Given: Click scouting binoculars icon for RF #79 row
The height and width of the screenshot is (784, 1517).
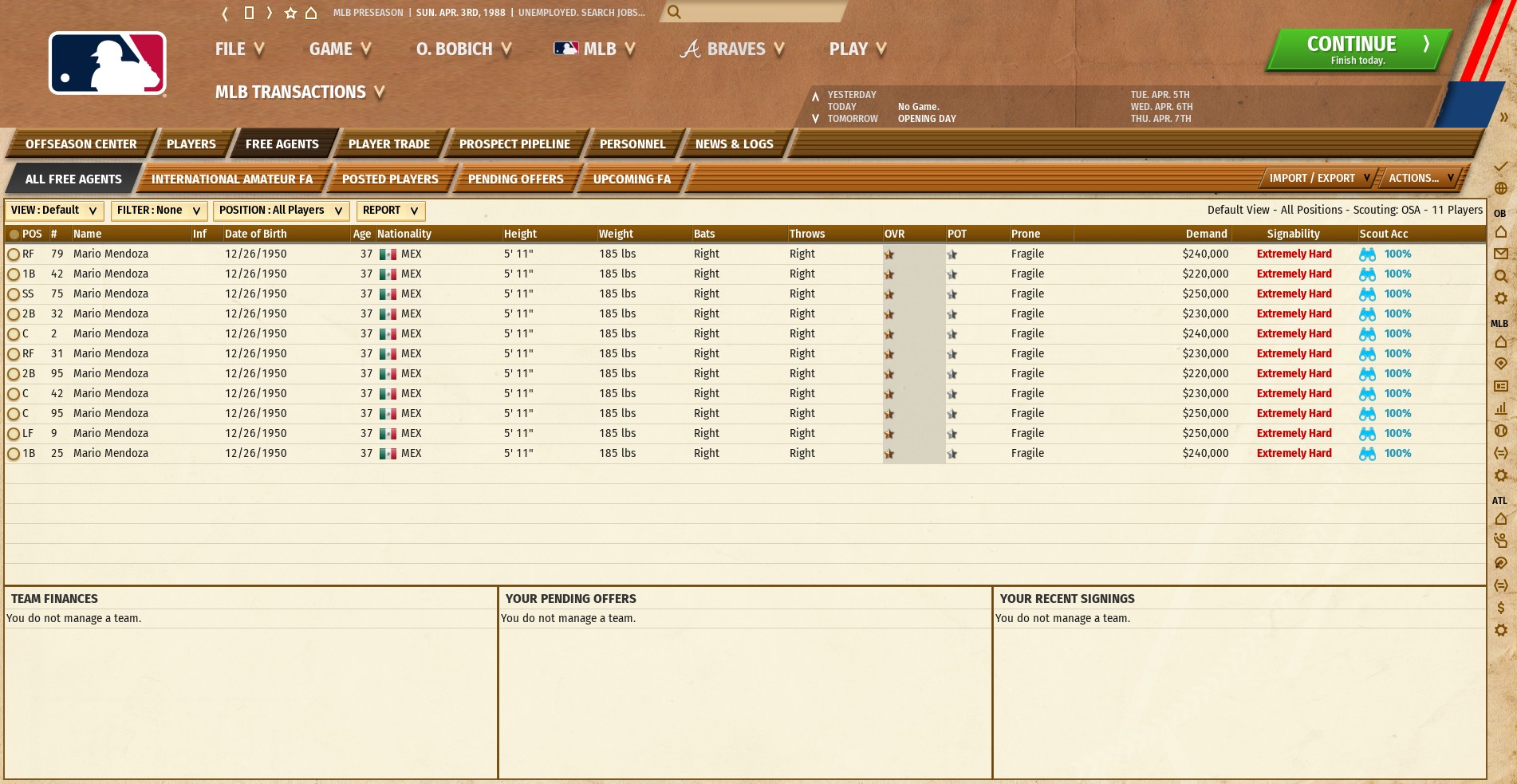Looking at the screenshot, I should (x=1367, y=254).
